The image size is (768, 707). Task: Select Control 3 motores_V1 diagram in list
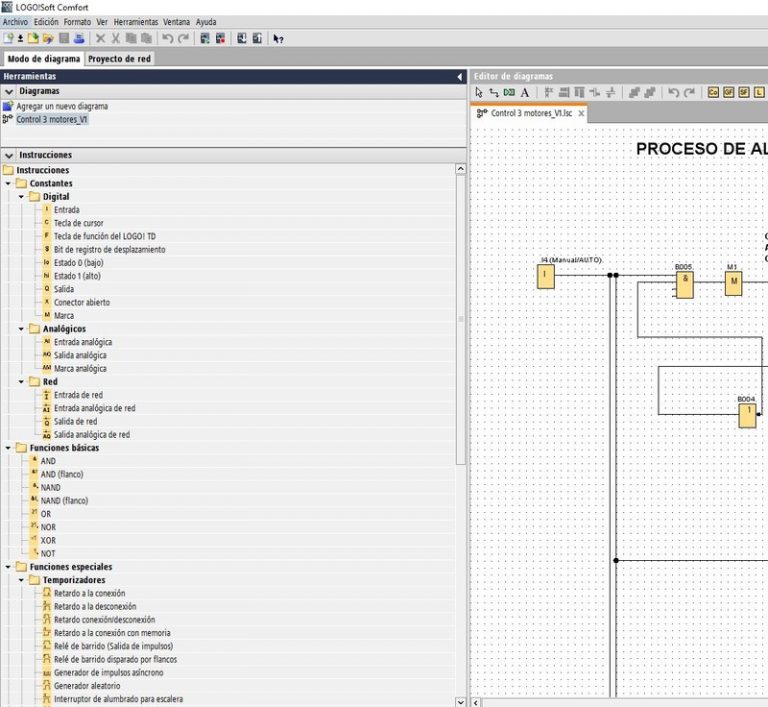(x=52, y=119)
